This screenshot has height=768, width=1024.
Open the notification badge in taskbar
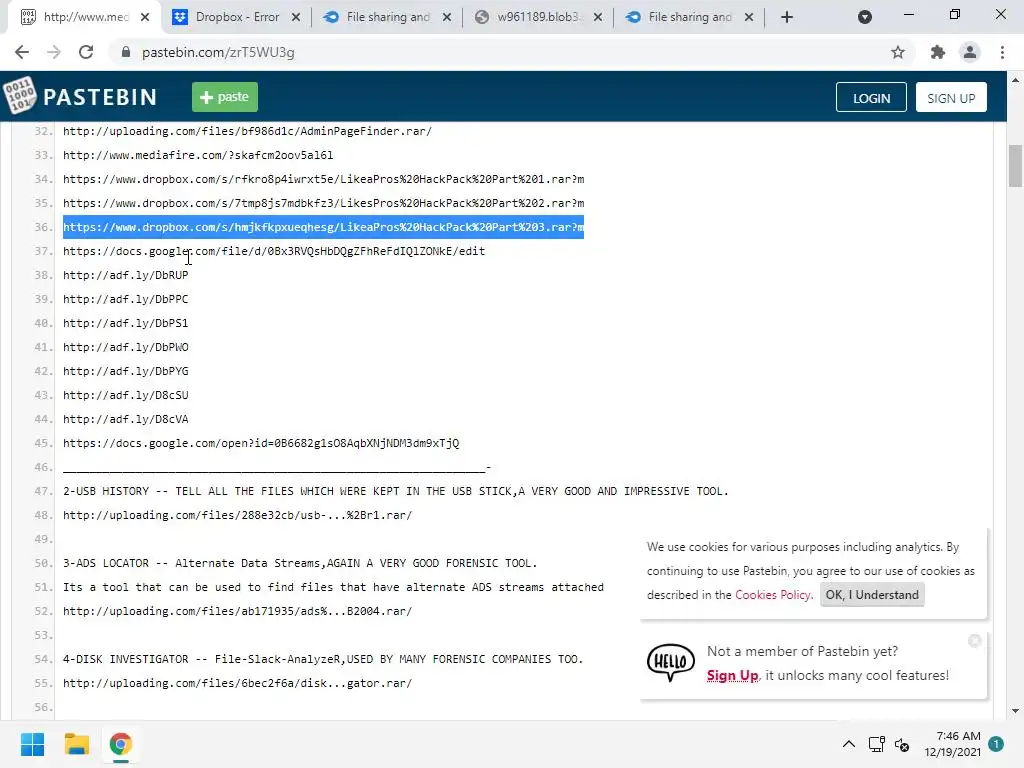(996, 744)
